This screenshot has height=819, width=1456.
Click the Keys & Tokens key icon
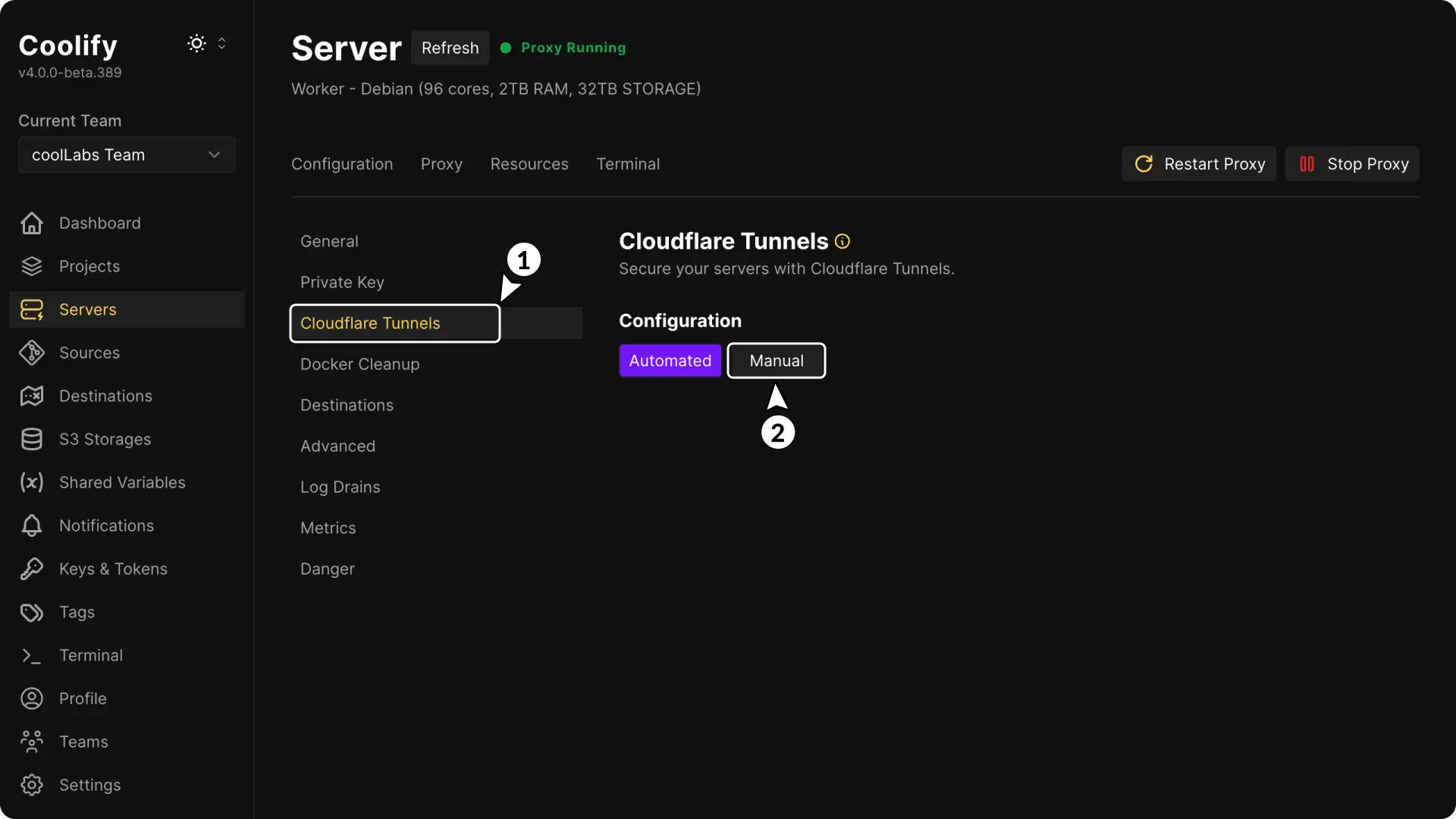32,569
